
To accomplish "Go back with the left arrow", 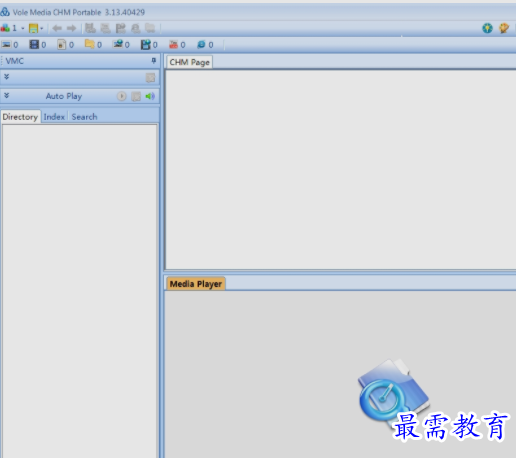I will click(x=57, y=28).
